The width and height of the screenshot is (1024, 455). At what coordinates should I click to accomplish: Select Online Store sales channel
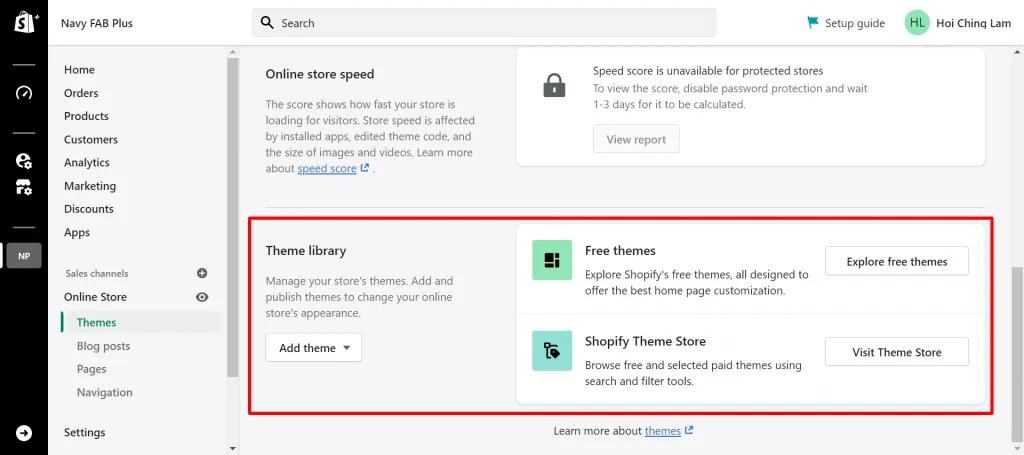(95, 297)
